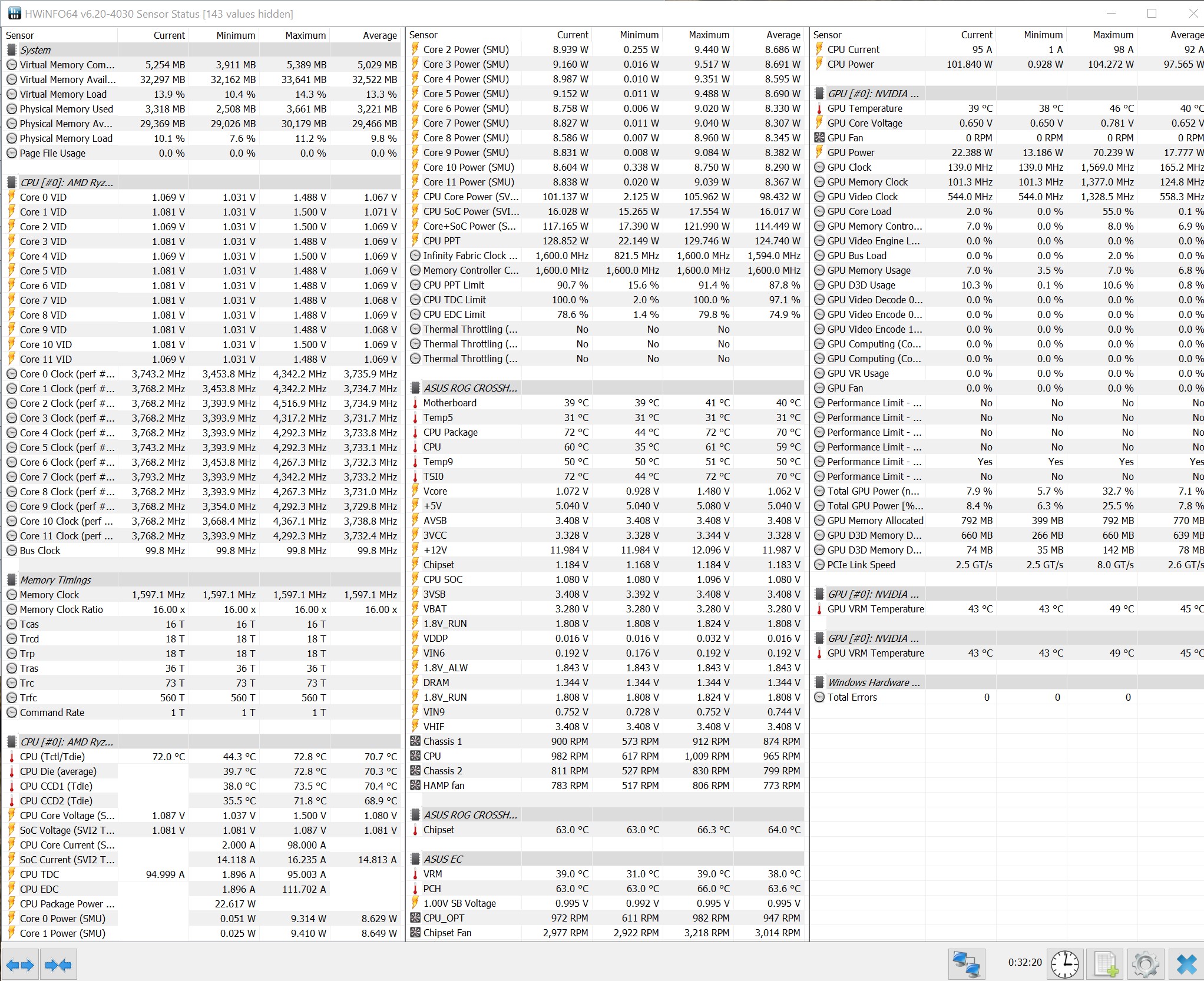Viewport: 1204px width, 981px height.
Task: Open remote monitoring network computers icon
Action: click(x=966, y=965)
